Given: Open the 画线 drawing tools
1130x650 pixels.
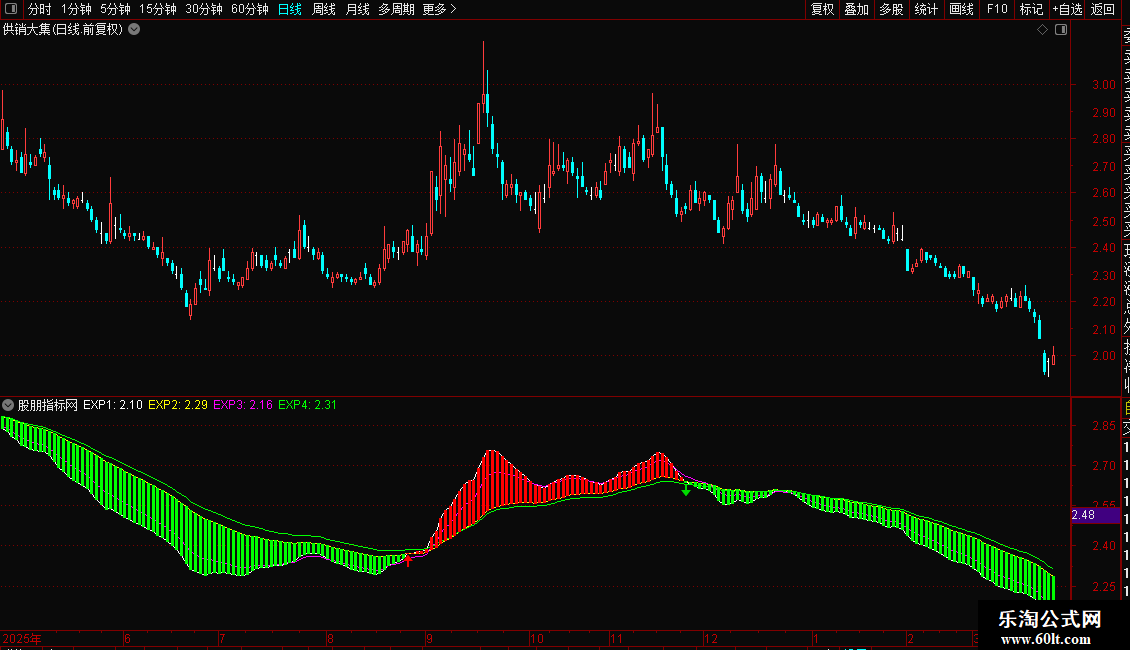Looking at the screenshot, I should 961,9.
